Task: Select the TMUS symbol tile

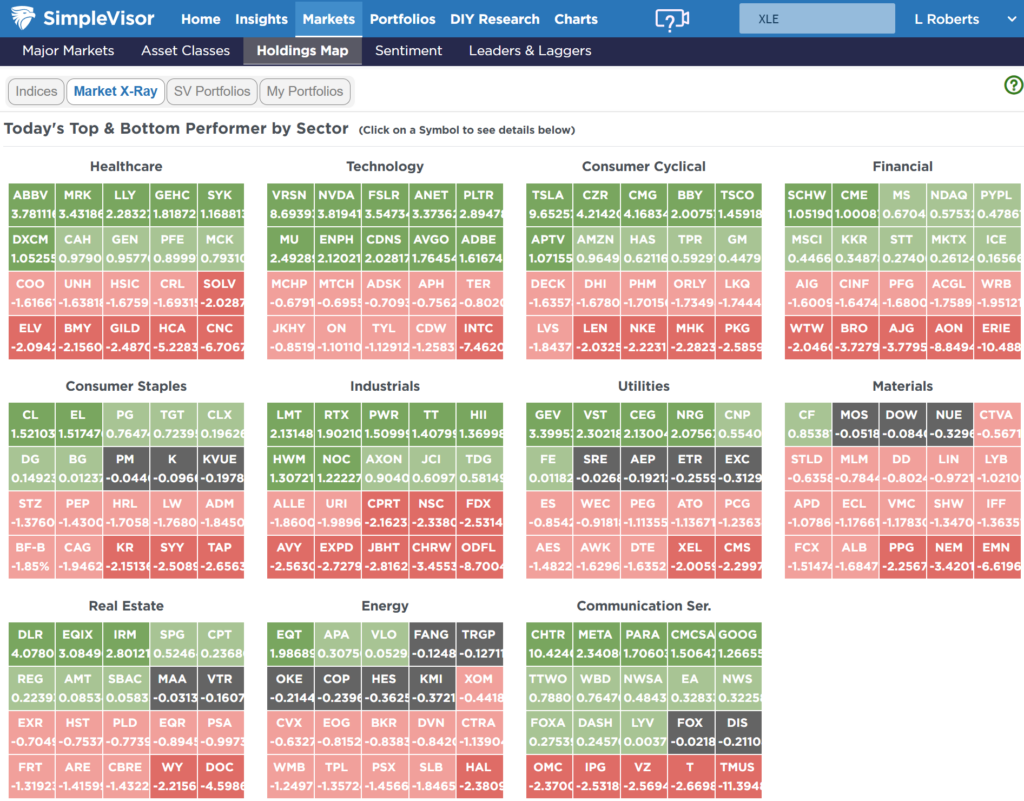Action: click(x=737, y=777)
